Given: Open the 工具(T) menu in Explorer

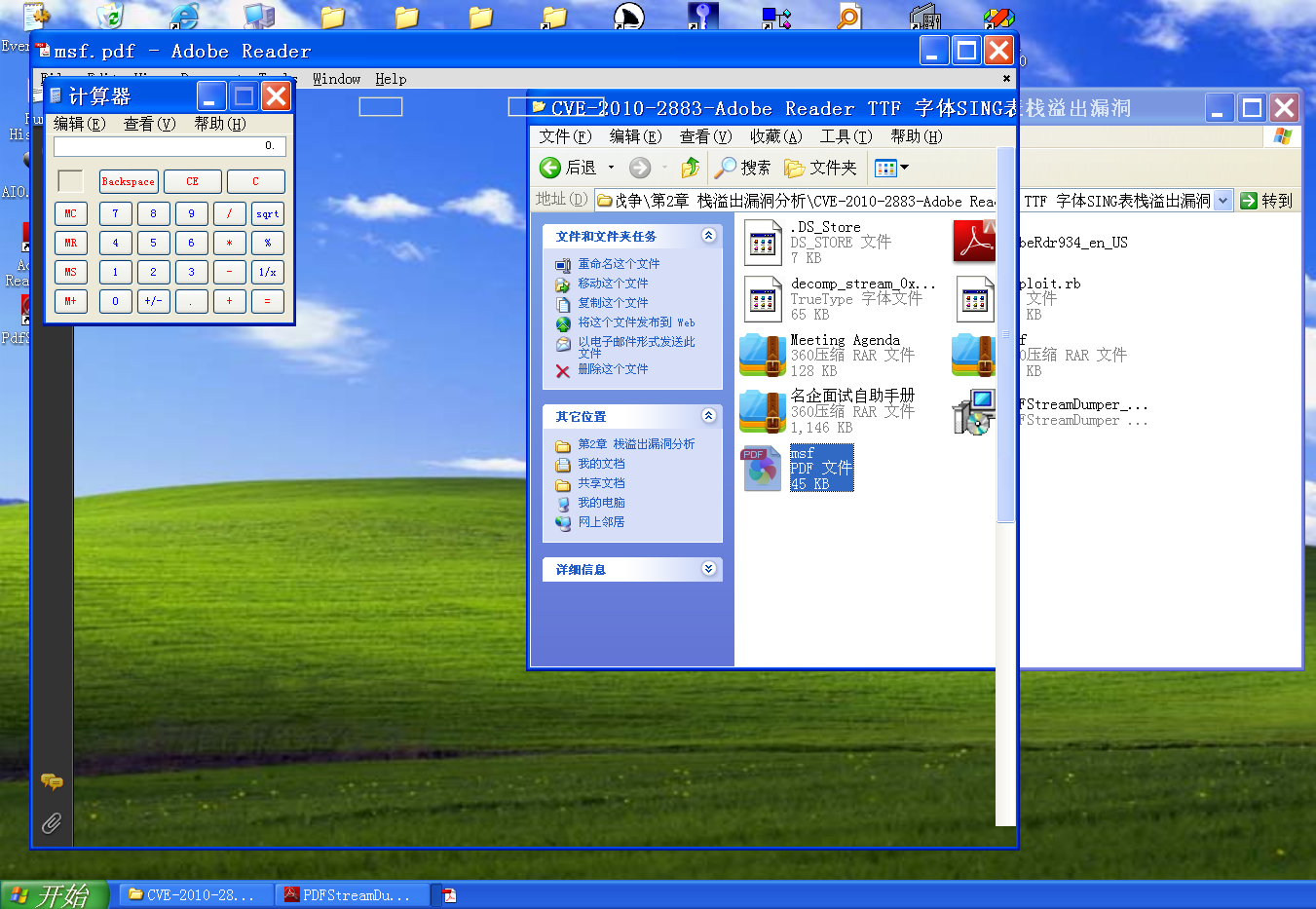Looking at the screenshot, I should click(x=846, y=136).
